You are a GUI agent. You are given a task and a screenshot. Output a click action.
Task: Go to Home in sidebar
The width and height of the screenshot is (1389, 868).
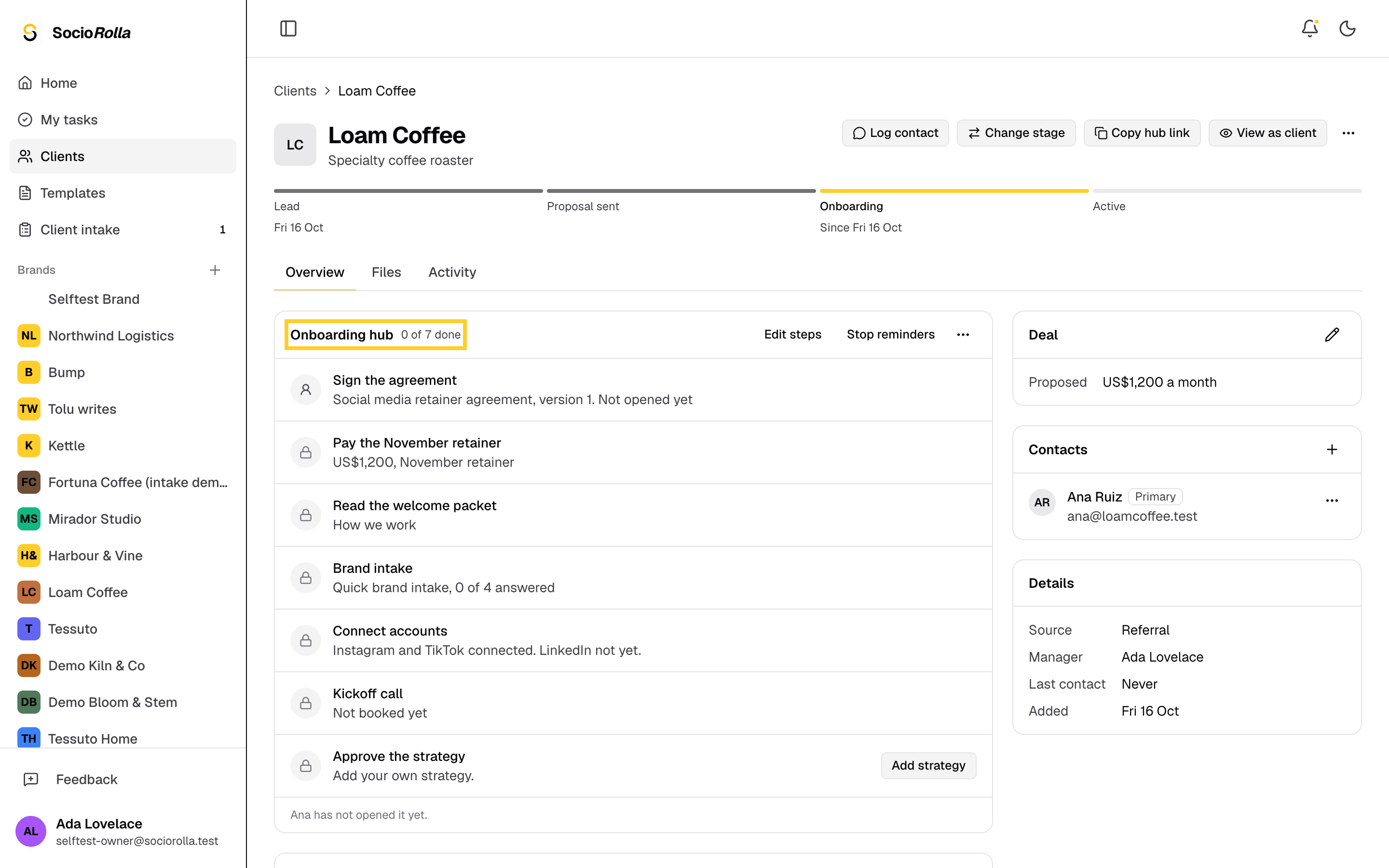(123, 82)
